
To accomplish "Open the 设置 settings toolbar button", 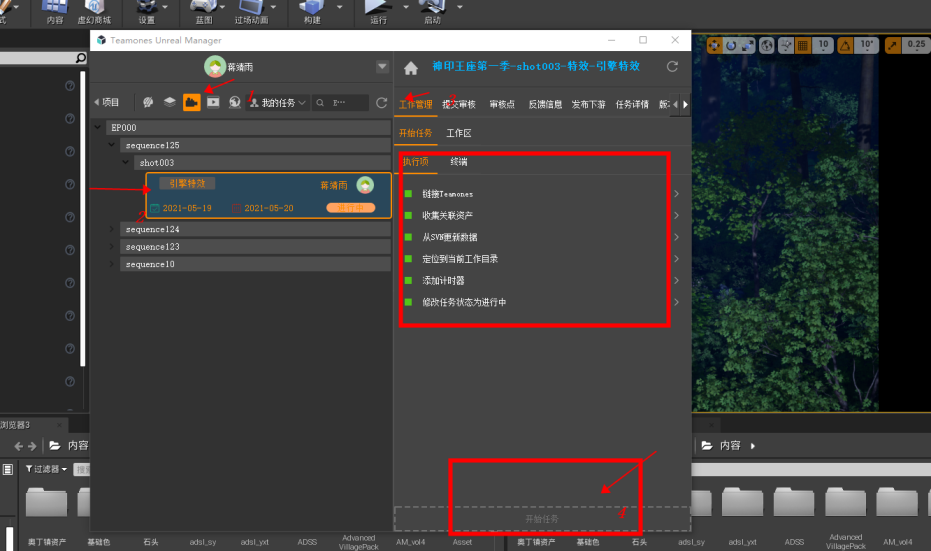I will pos(147,12).
